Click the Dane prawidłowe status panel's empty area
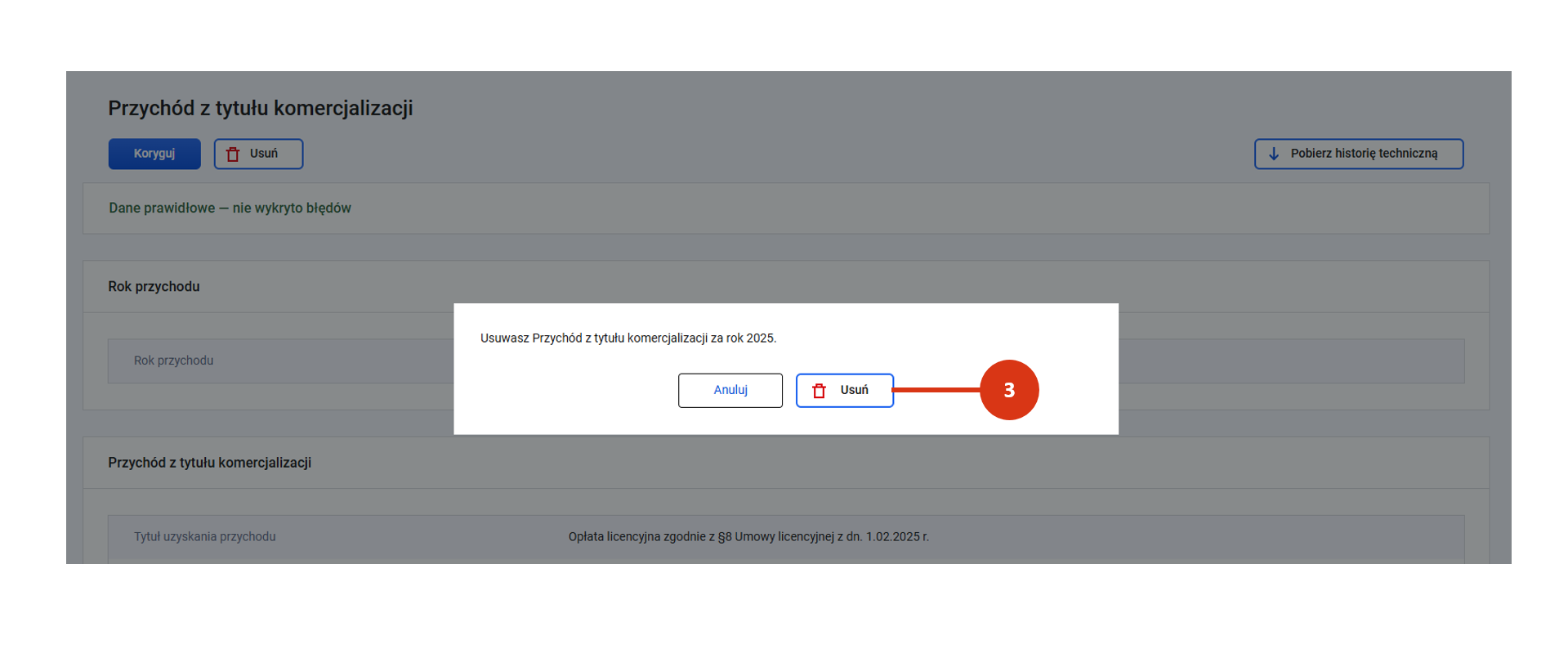Viewport: 1568px width, 654px height. [x=899, y=208]
